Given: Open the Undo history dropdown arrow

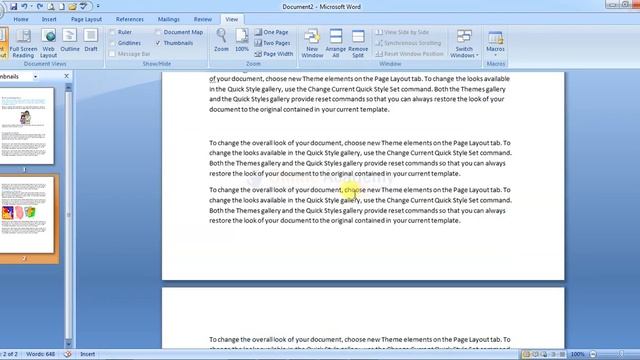Looking at the screenshot, I should pos(31,7).
